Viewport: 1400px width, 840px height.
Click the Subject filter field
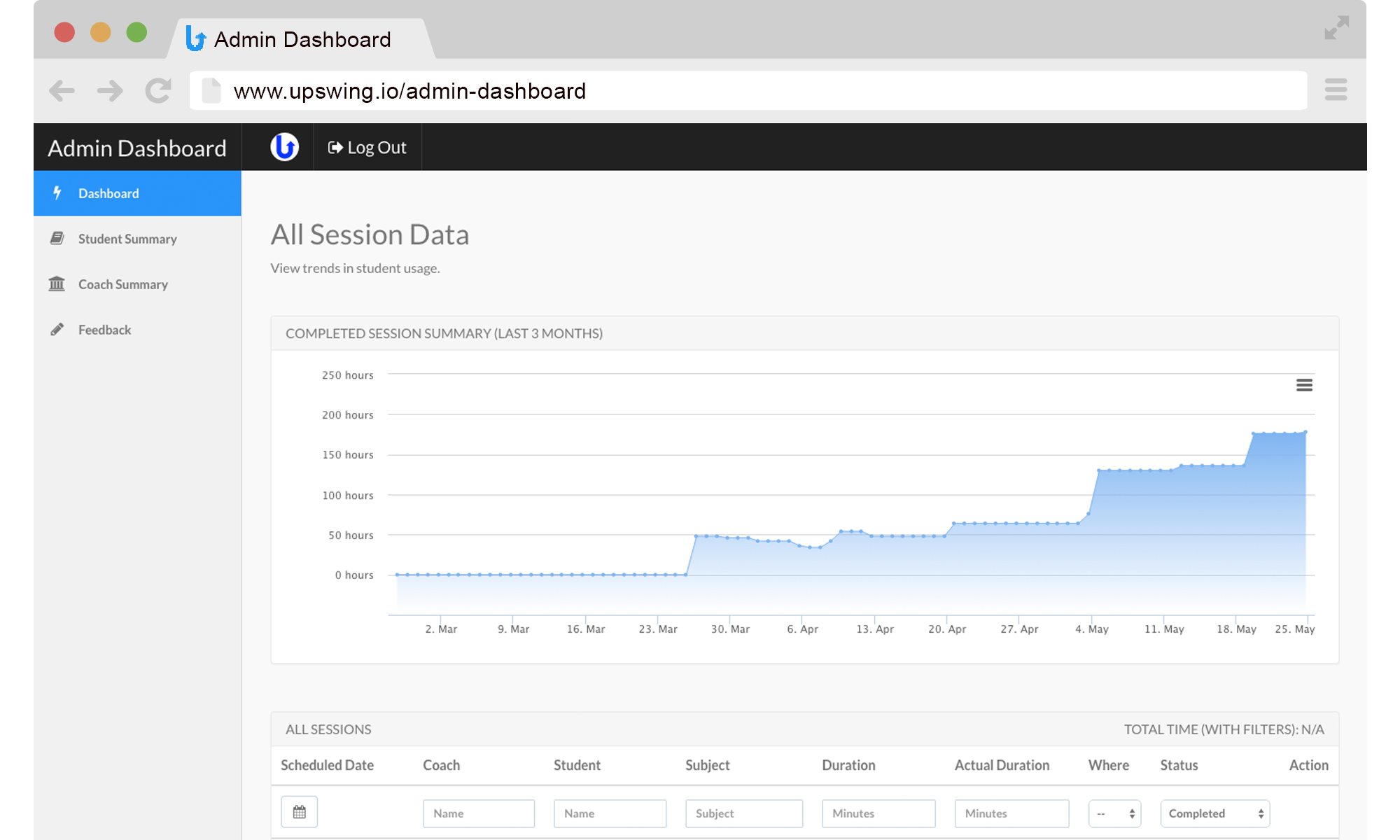point(744,813)
